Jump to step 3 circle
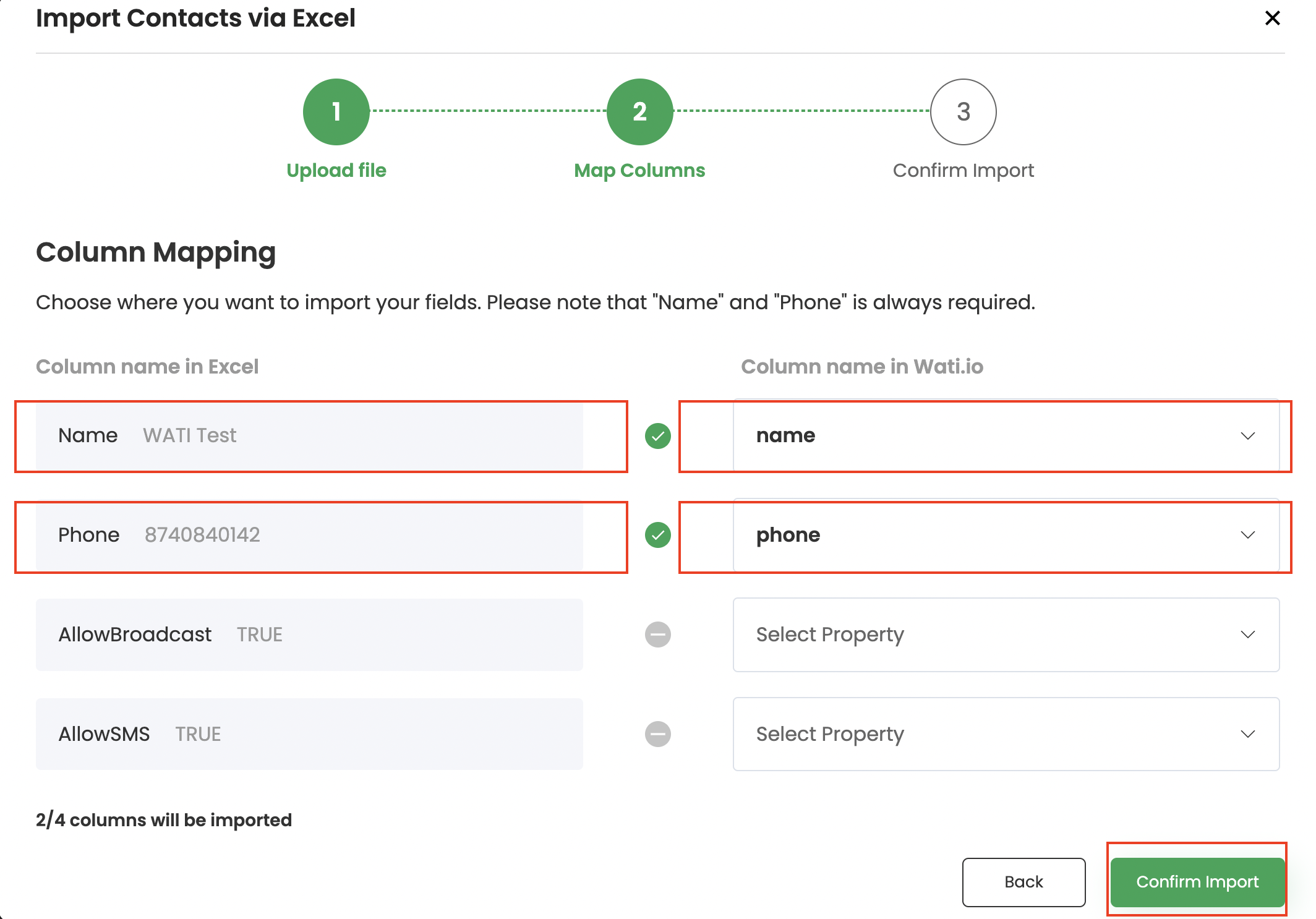Screen dimensions: 1316x919 tap(963, 112)
